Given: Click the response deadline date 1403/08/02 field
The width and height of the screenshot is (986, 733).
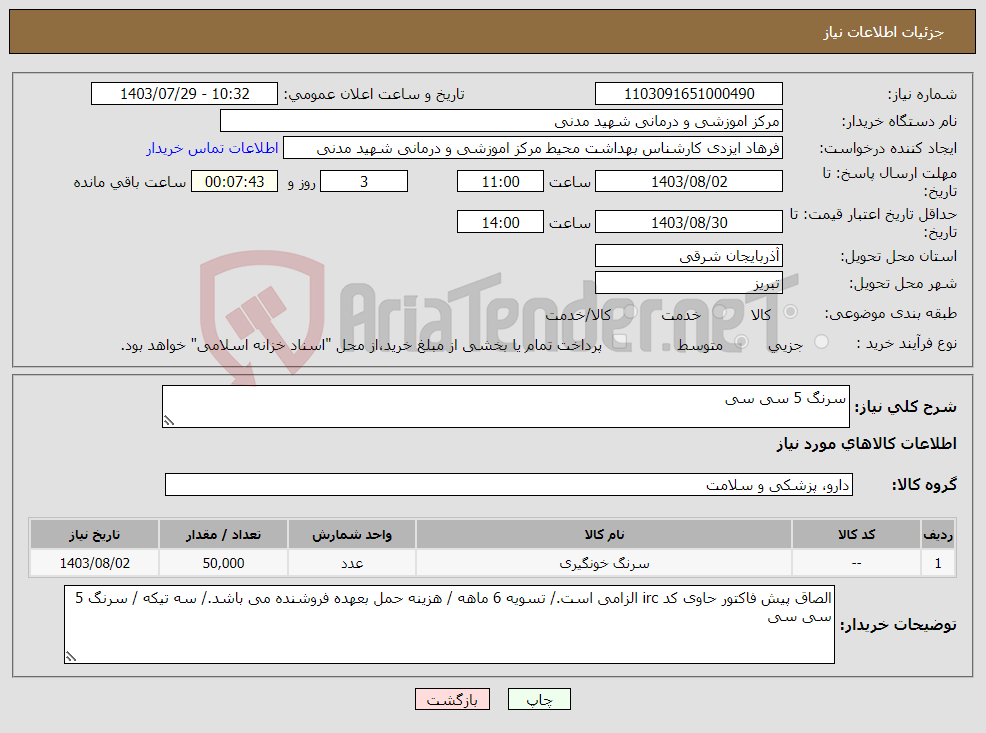Looking at the screenshot, I should coord(689,182).
